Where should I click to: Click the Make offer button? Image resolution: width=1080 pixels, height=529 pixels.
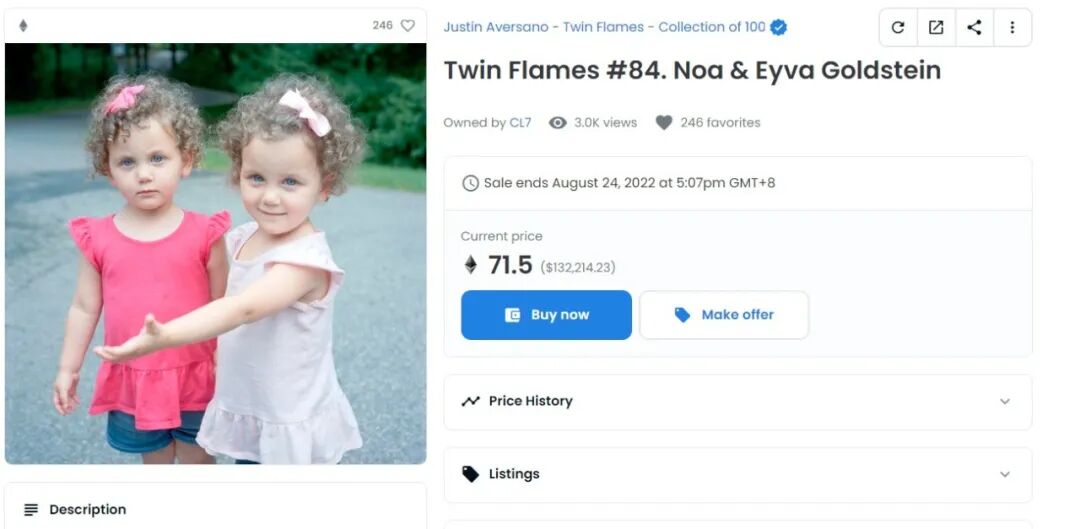(x=724, y=315)
